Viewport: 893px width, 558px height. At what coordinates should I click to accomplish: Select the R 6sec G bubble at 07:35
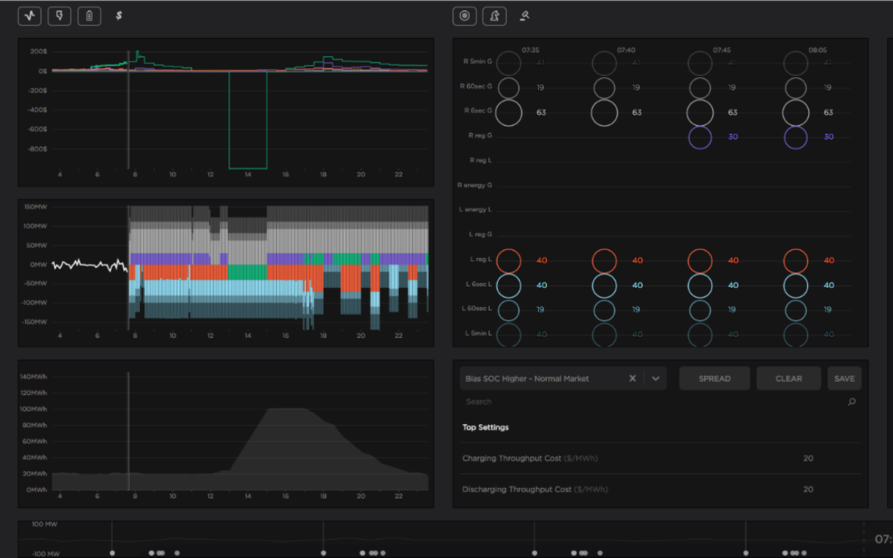click(509, 113)
